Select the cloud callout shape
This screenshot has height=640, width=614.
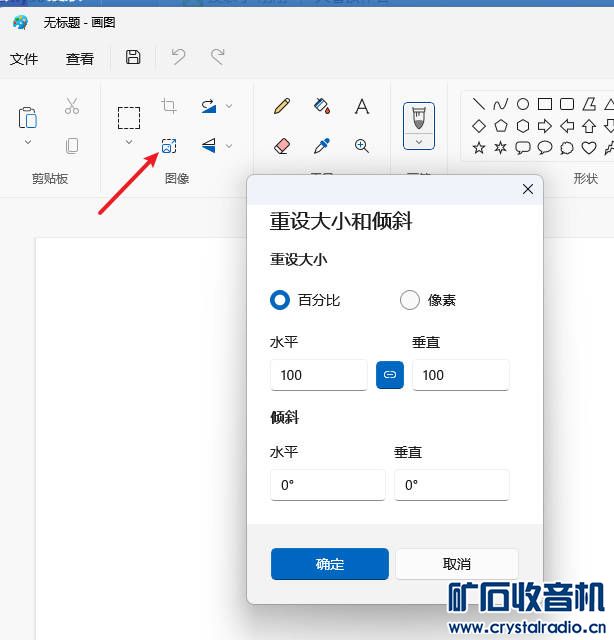pos(567,148)
